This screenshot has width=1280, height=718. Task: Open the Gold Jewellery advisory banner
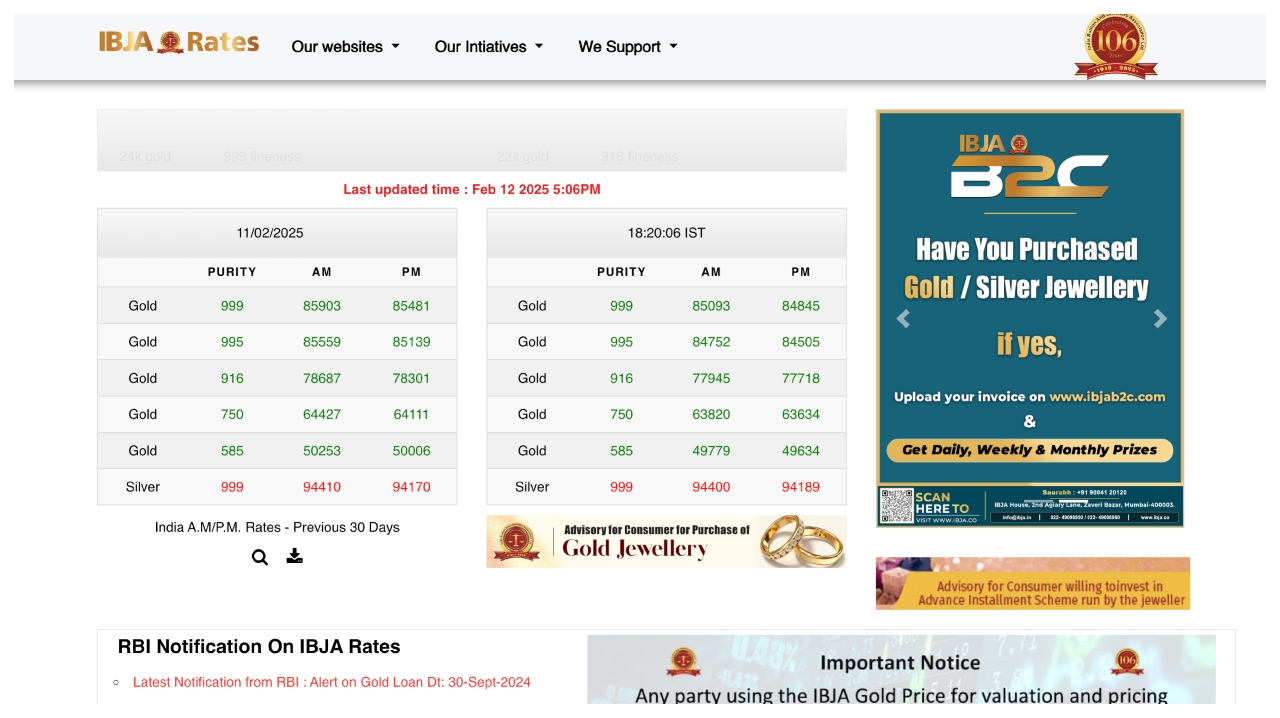click(x=666, y=541)
